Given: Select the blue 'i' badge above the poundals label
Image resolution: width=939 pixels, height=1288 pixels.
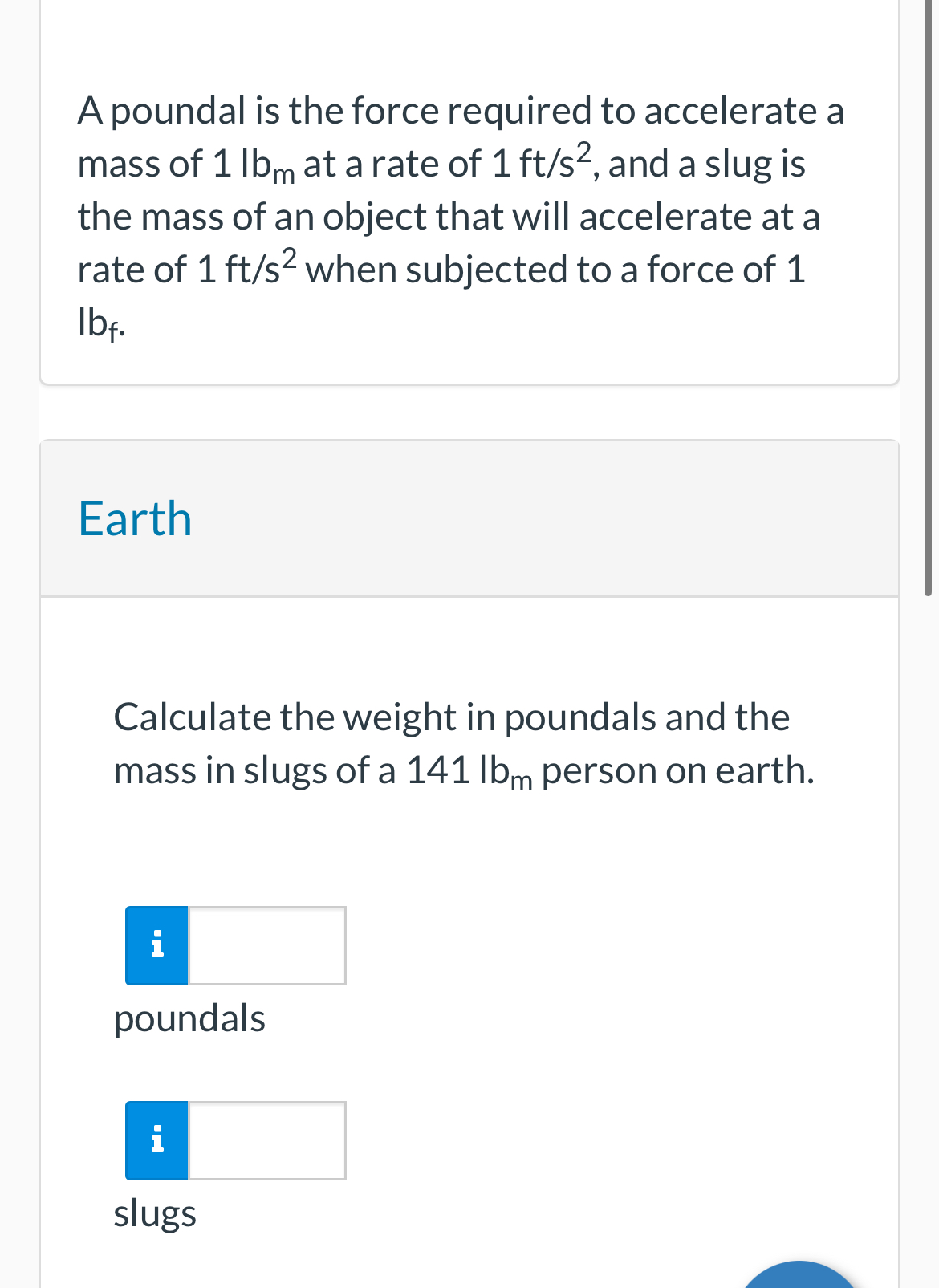Looking at the screenshot, I should click(x=156, y=945).
